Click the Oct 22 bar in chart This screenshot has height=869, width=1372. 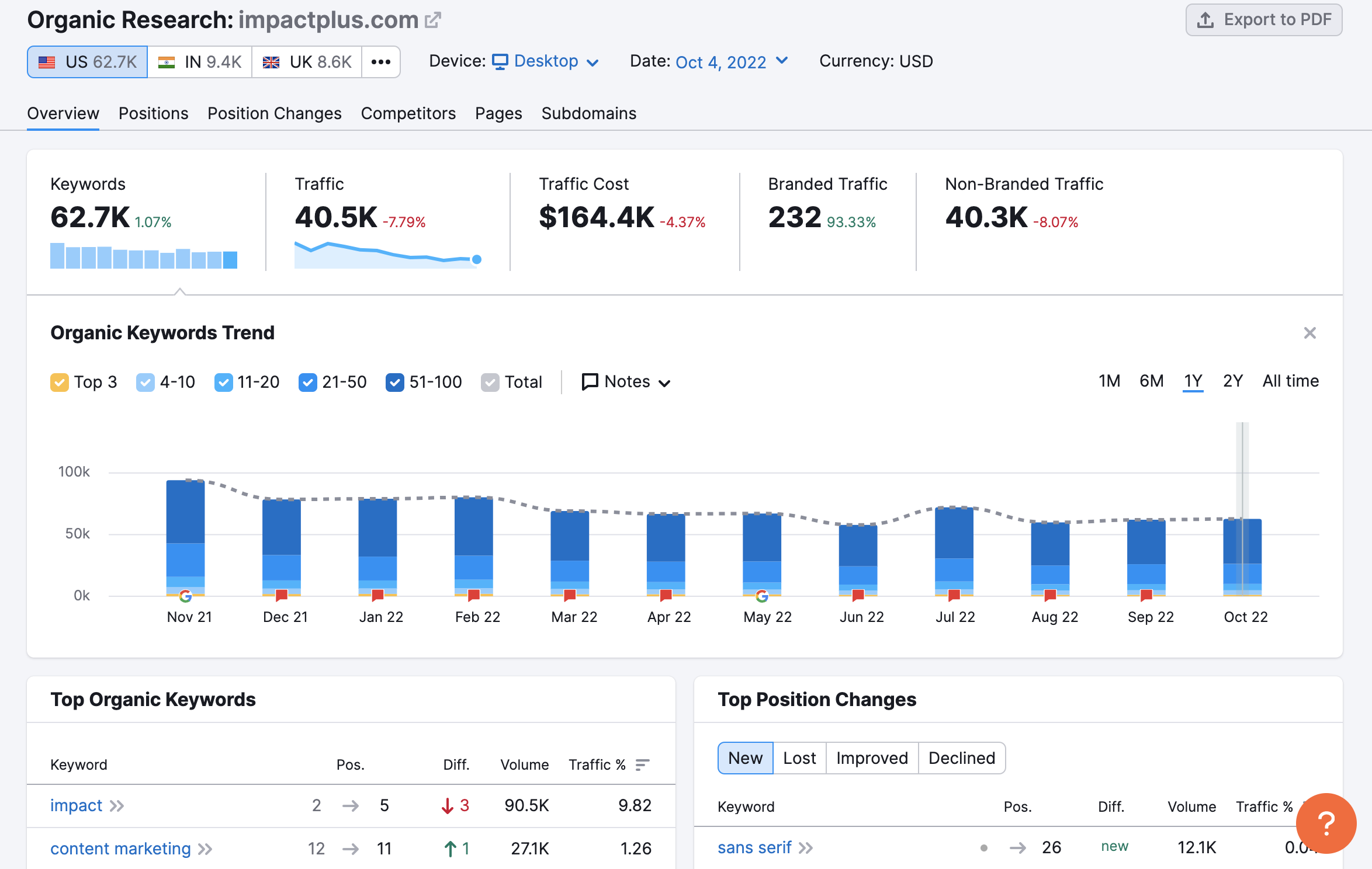tap(1242, 557)
